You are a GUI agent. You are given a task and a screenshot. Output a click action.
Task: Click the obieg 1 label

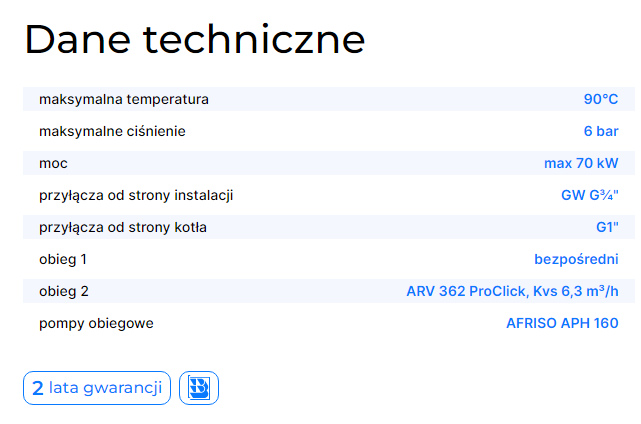tap(63, 259)
